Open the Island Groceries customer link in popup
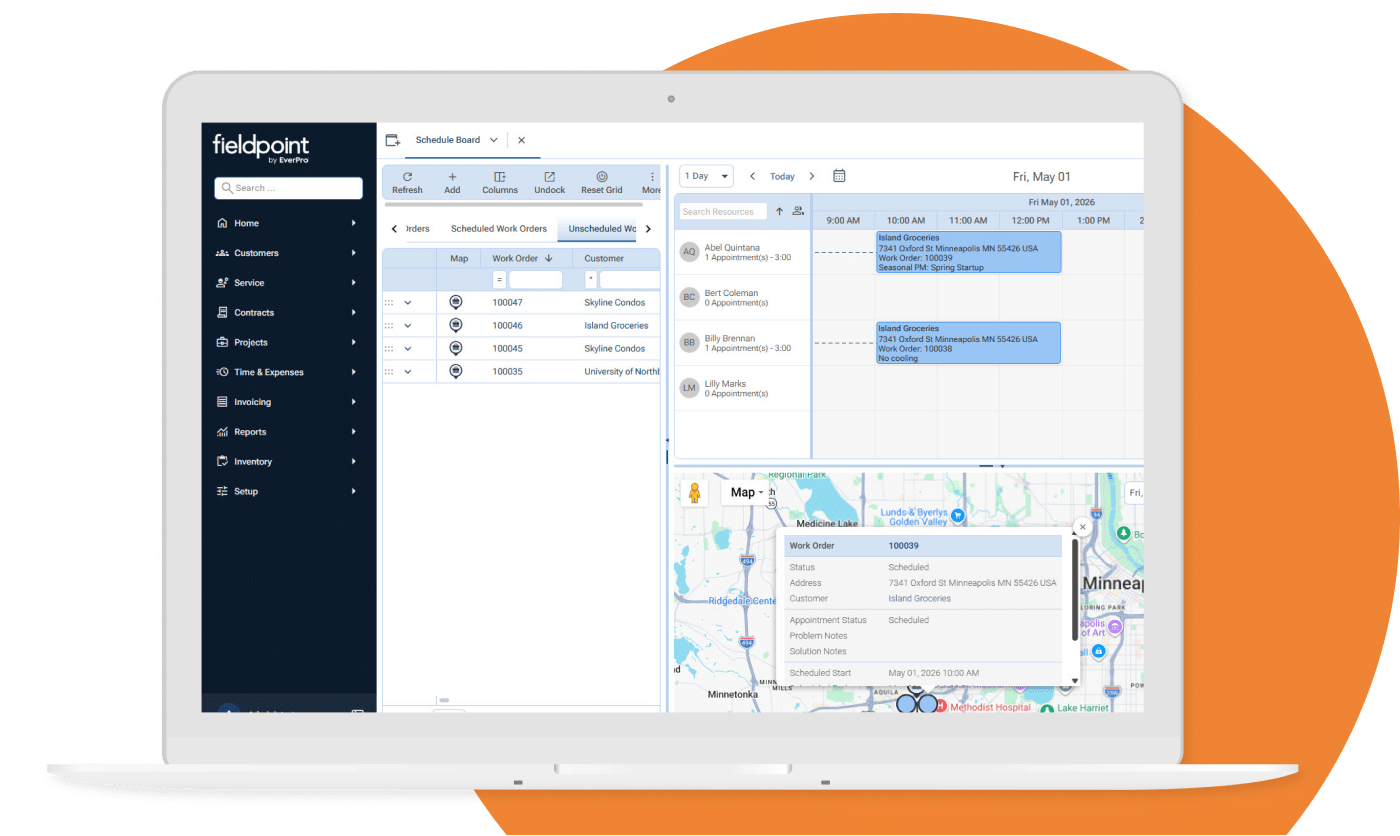The height and width of the screenshot is (836, 1400). (920, 599)
